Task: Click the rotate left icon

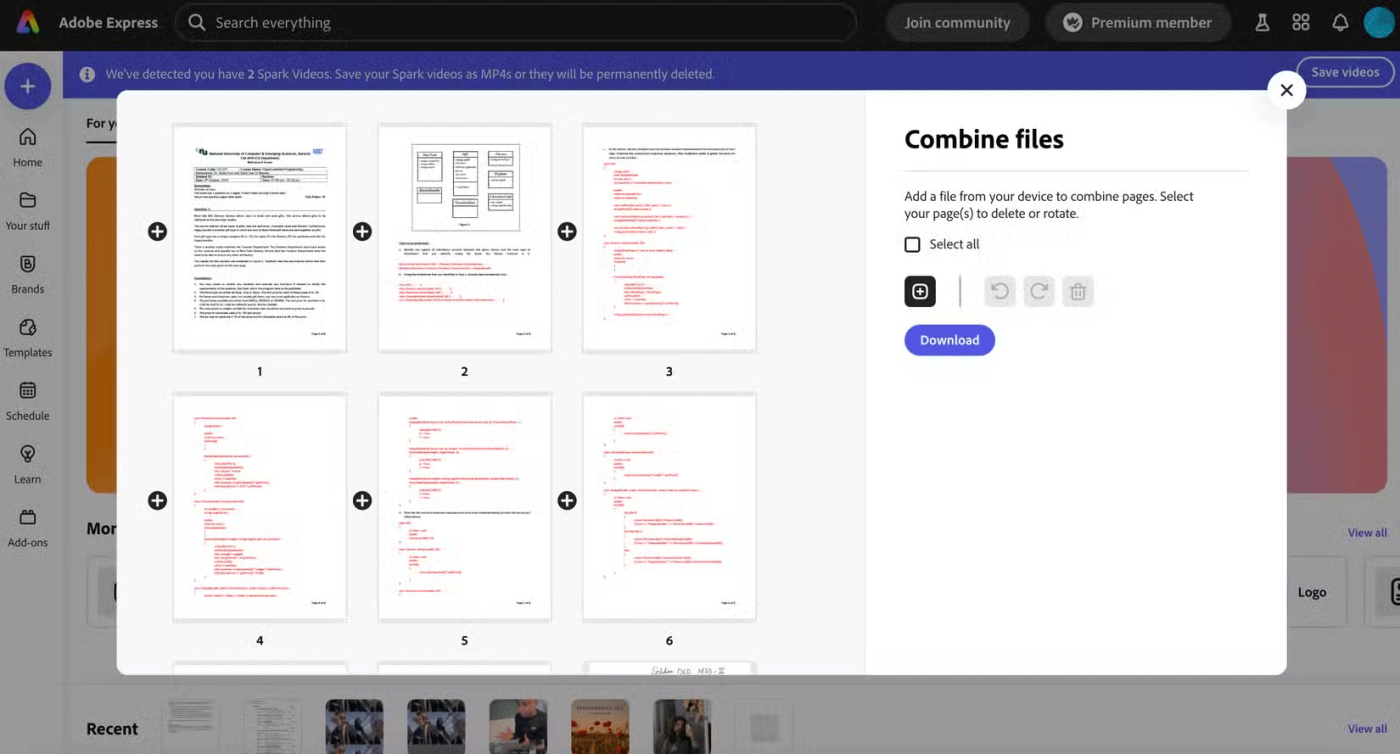Action: pos(999,291)
